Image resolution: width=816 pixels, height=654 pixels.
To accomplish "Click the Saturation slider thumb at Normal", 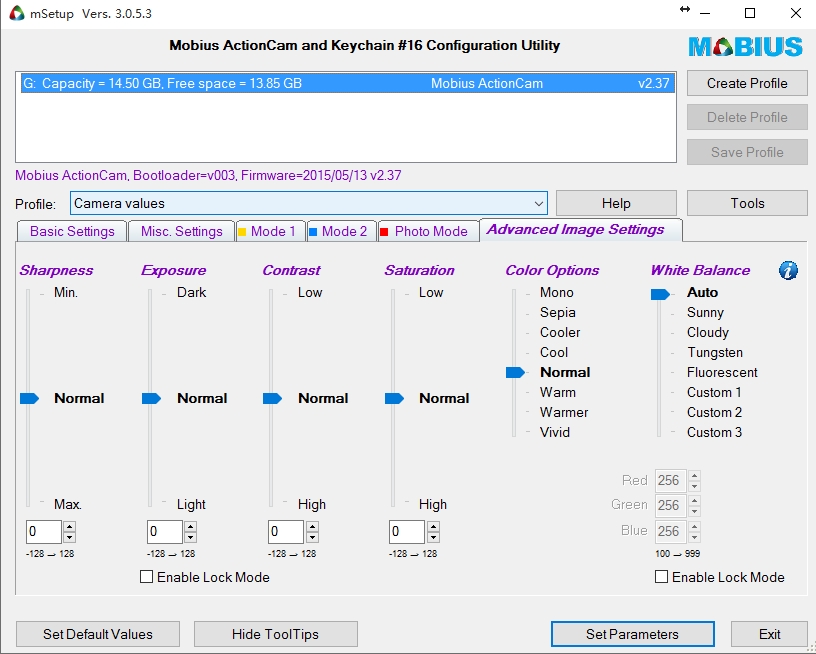I will click(394, 399).
